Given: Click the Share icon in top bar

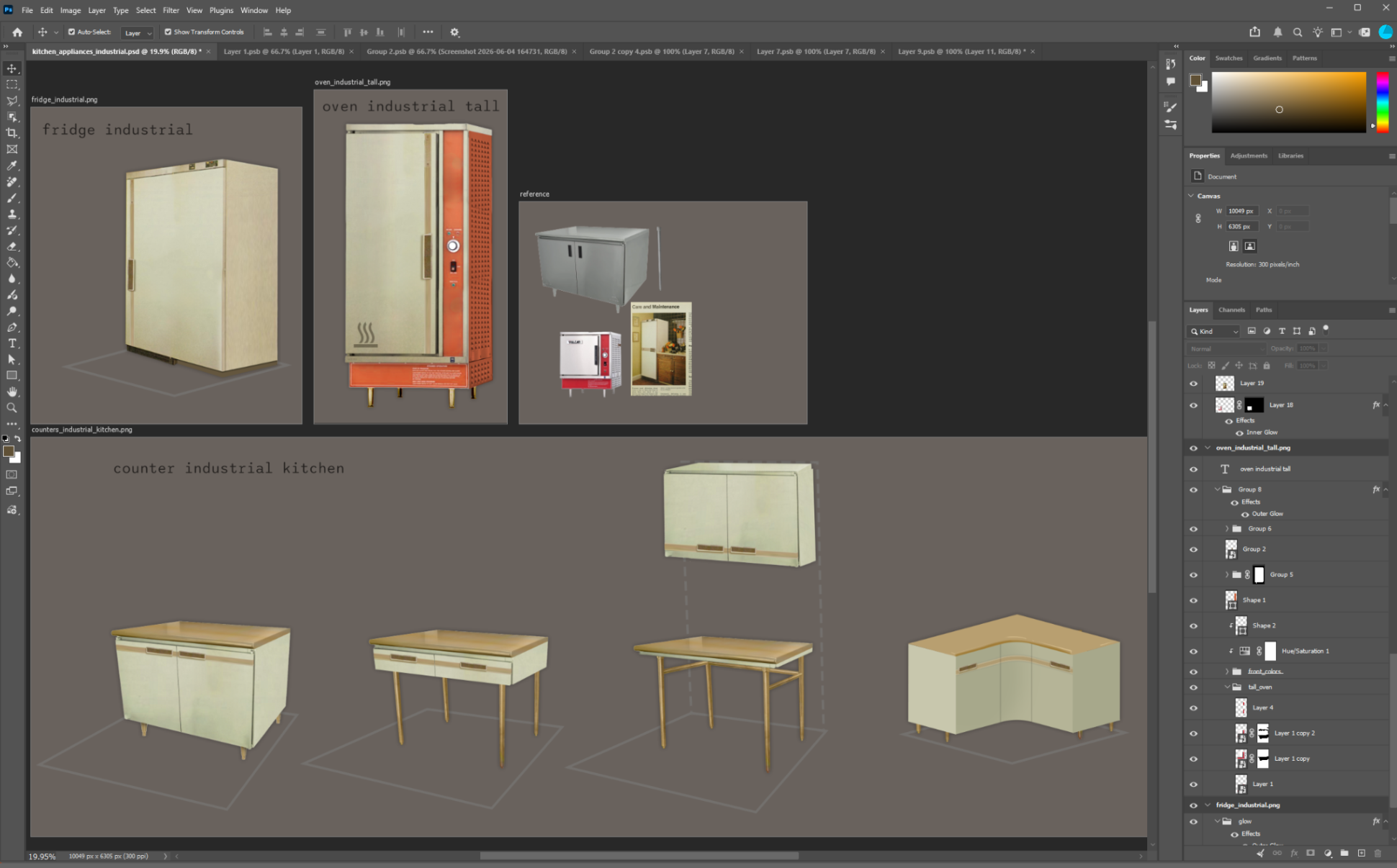Looking at the screenshot, I should (1254, 32).
